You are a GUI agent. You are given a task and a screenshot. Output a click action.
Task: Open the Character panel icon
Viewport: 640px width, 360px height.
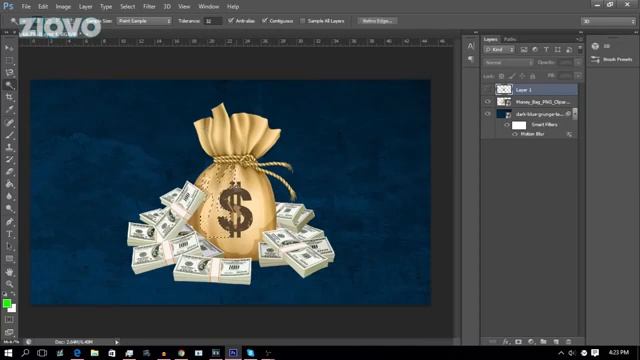point(471,46)
